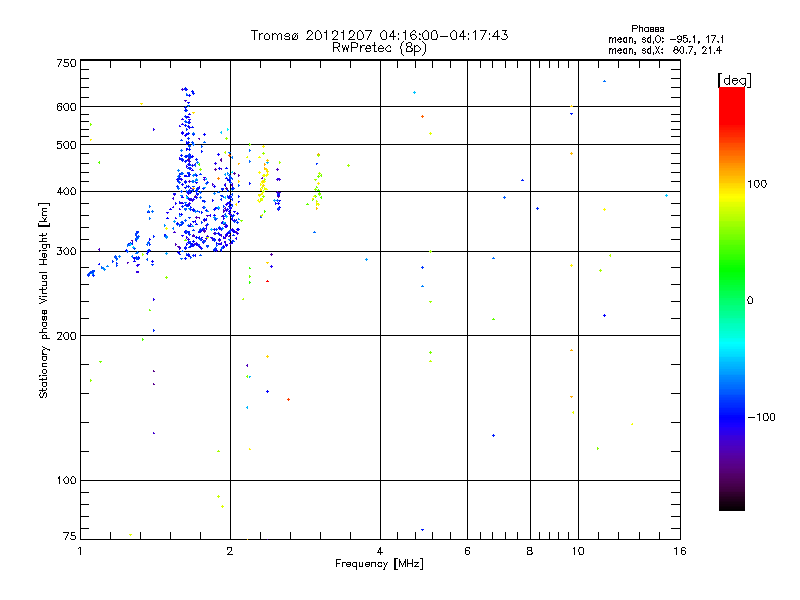Click the y-axis label '500'
Screen dimensions: 800x600
[x=66, y=145]
